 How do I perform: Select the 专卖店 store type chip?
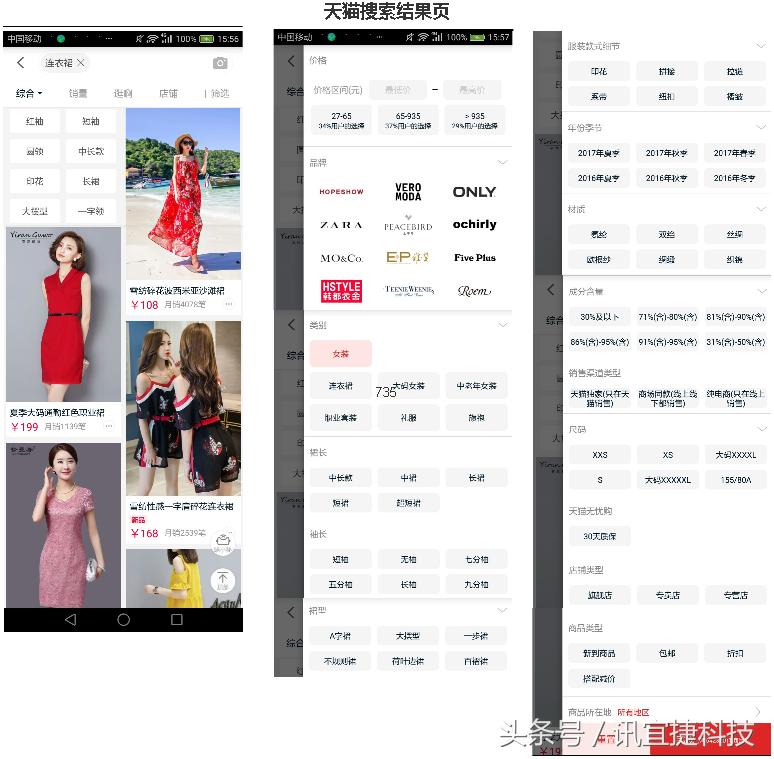pos(668,595)
